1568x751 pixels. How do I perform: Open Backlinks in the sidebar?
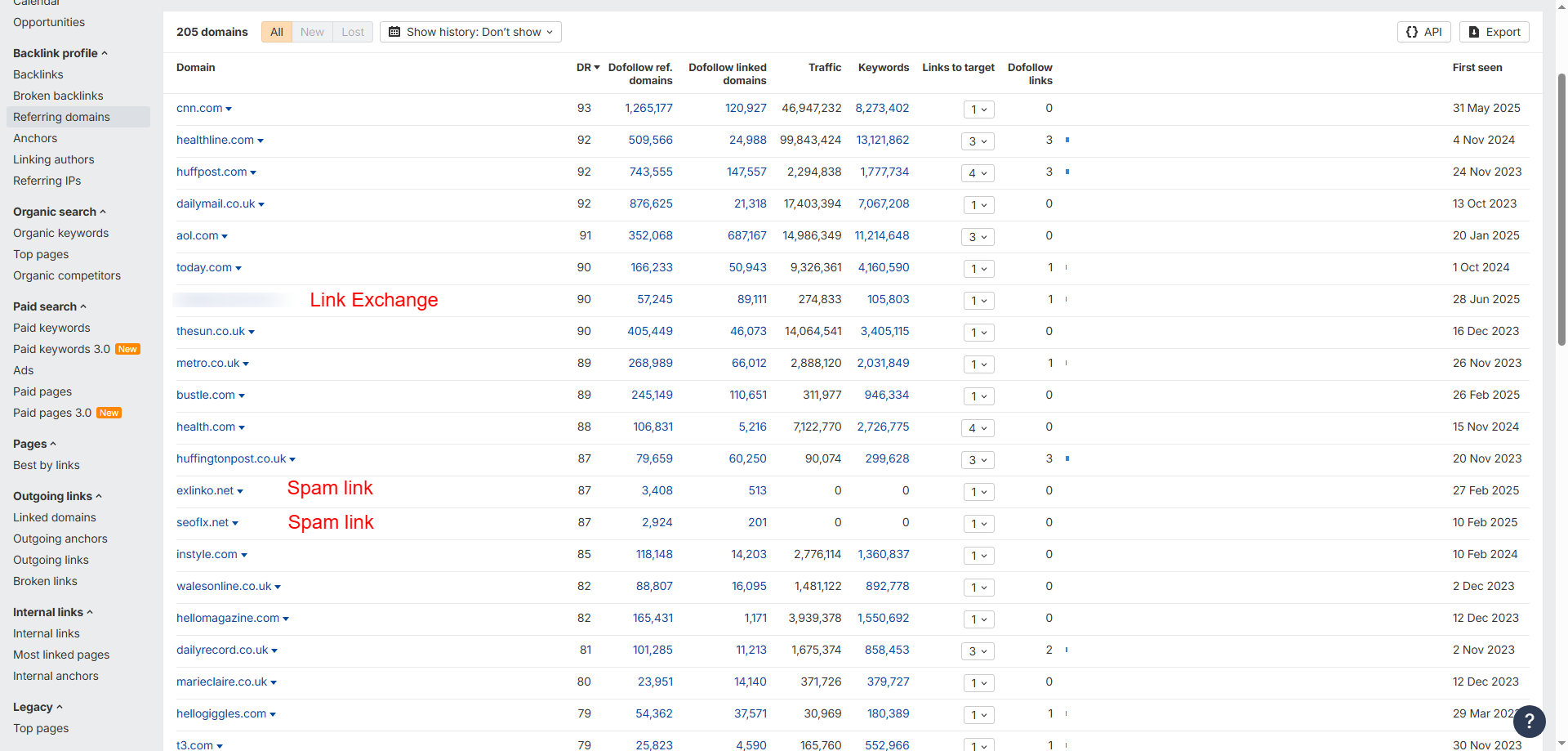[x=38, y=74]
